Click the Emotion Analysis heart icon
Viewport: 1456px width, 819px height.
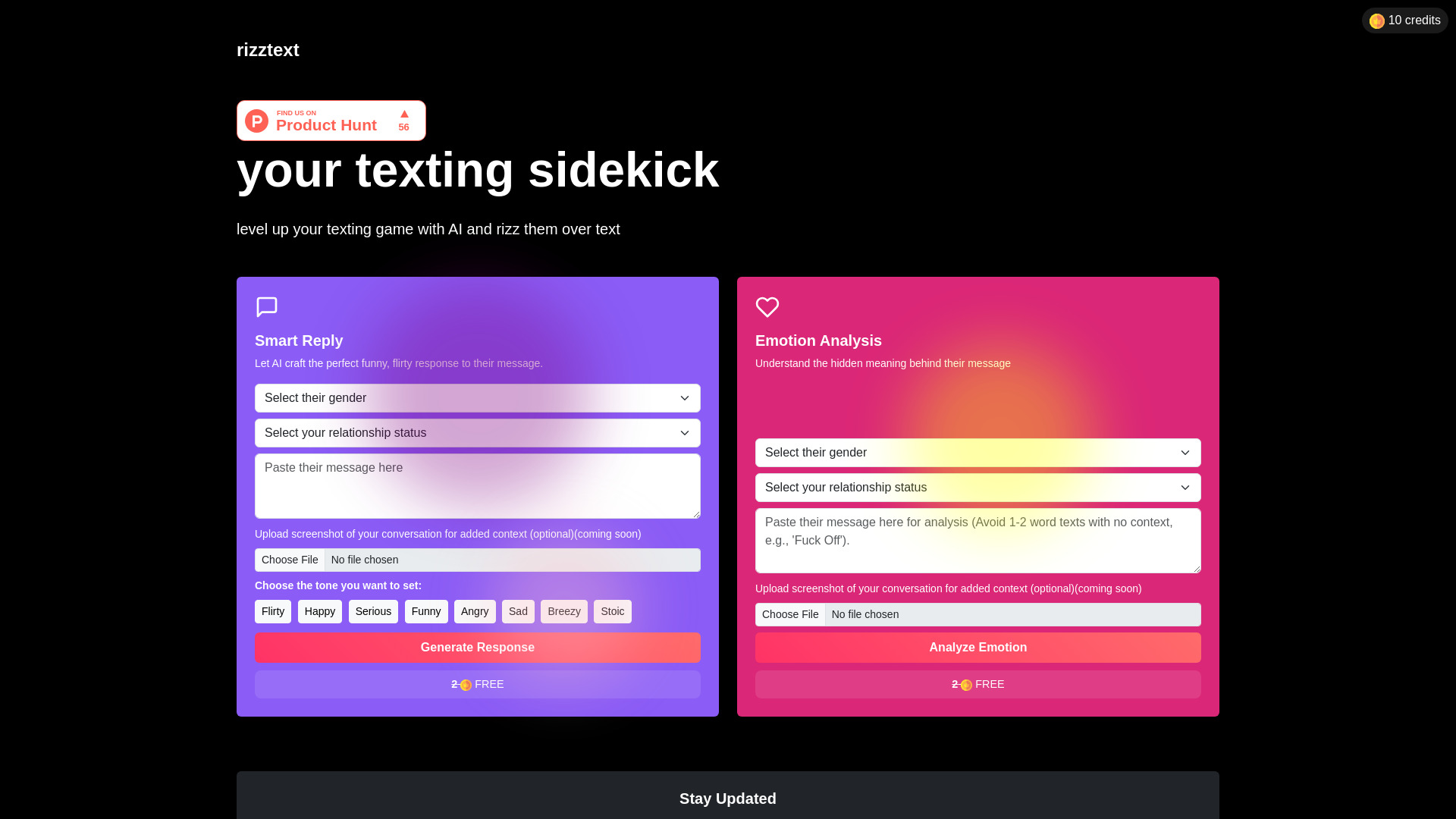click(x=767, y=306)
